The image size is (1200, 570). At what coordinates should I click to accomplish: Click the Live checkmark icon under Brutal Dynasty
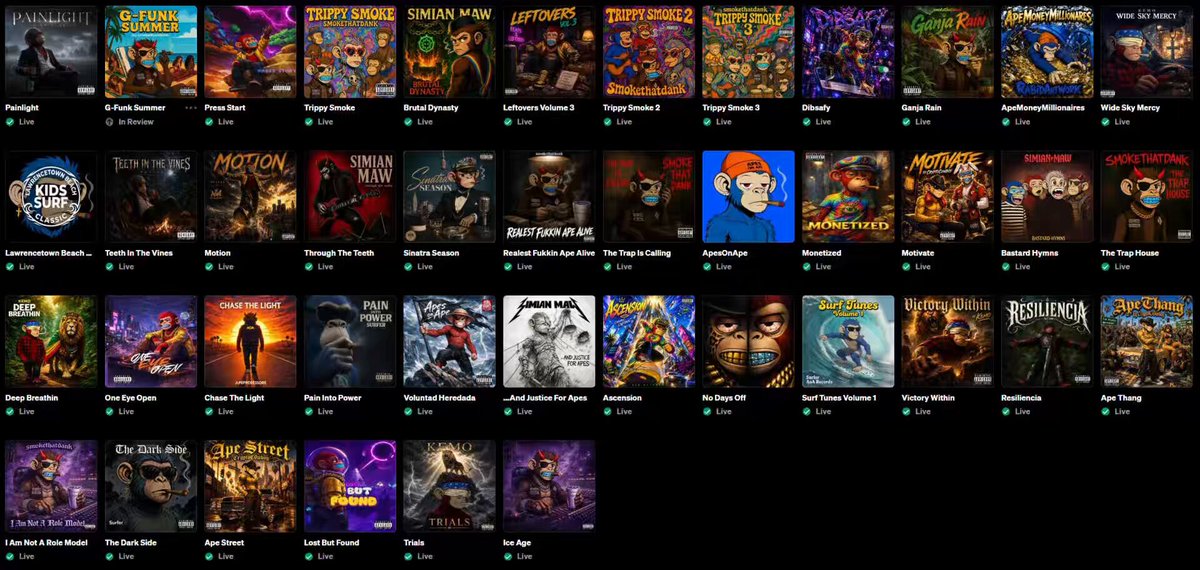(x=408, y=122)
